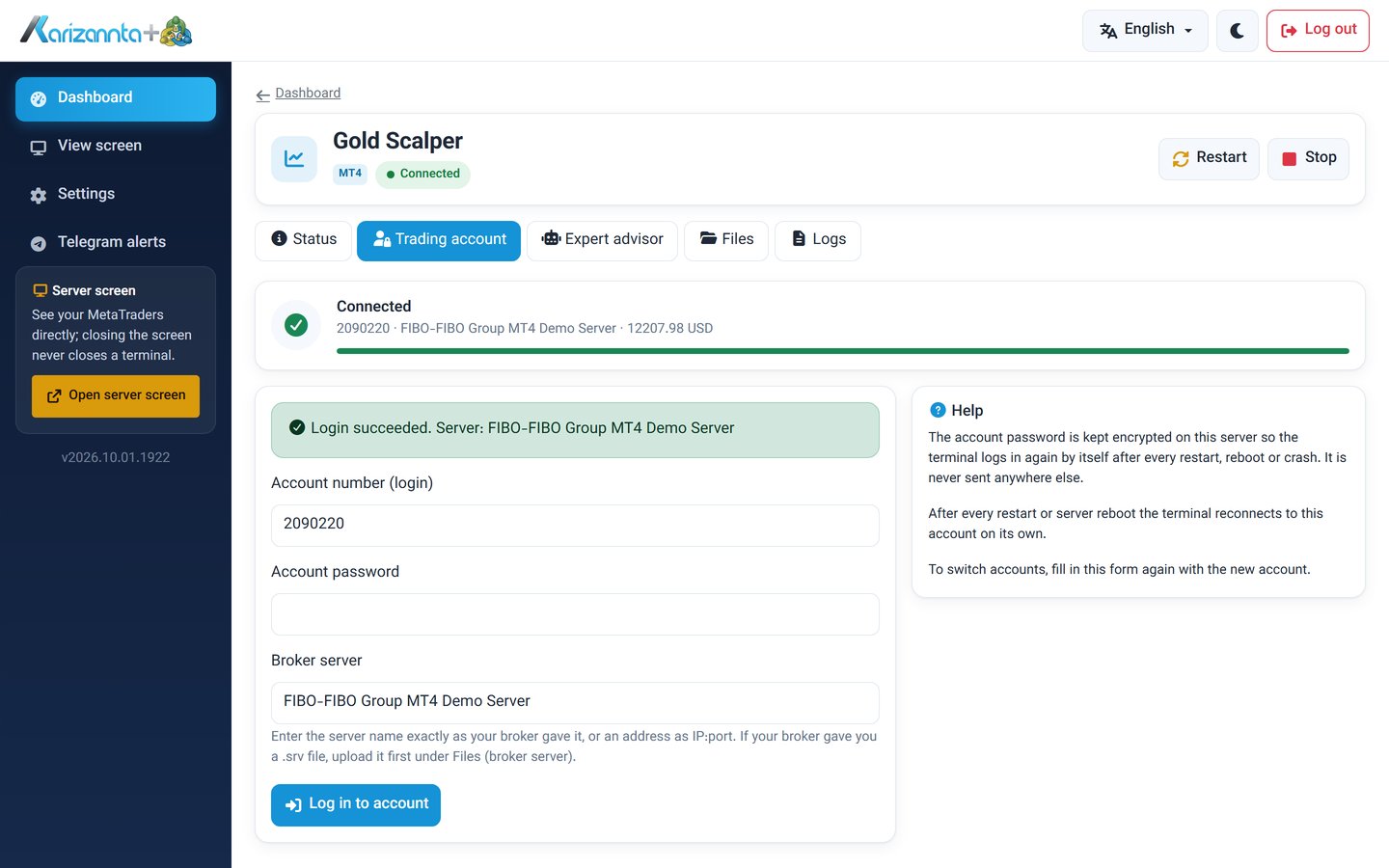The image size is (1389, 868).
Task: Click the green connection progress bar
Action: coord(843,351)
